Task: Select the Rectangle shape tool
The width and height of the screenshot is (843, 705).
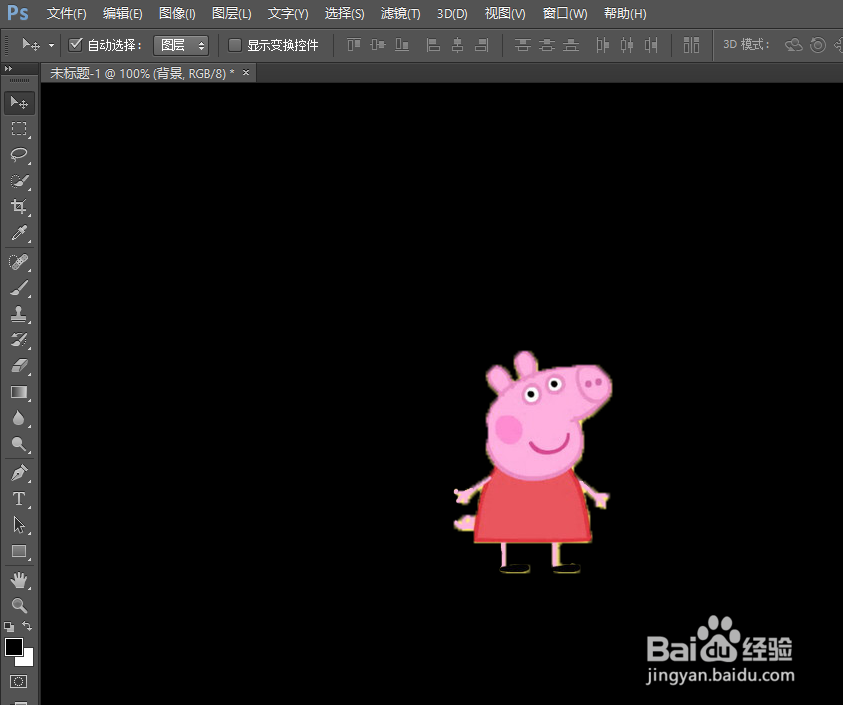Action: (19, 551)
